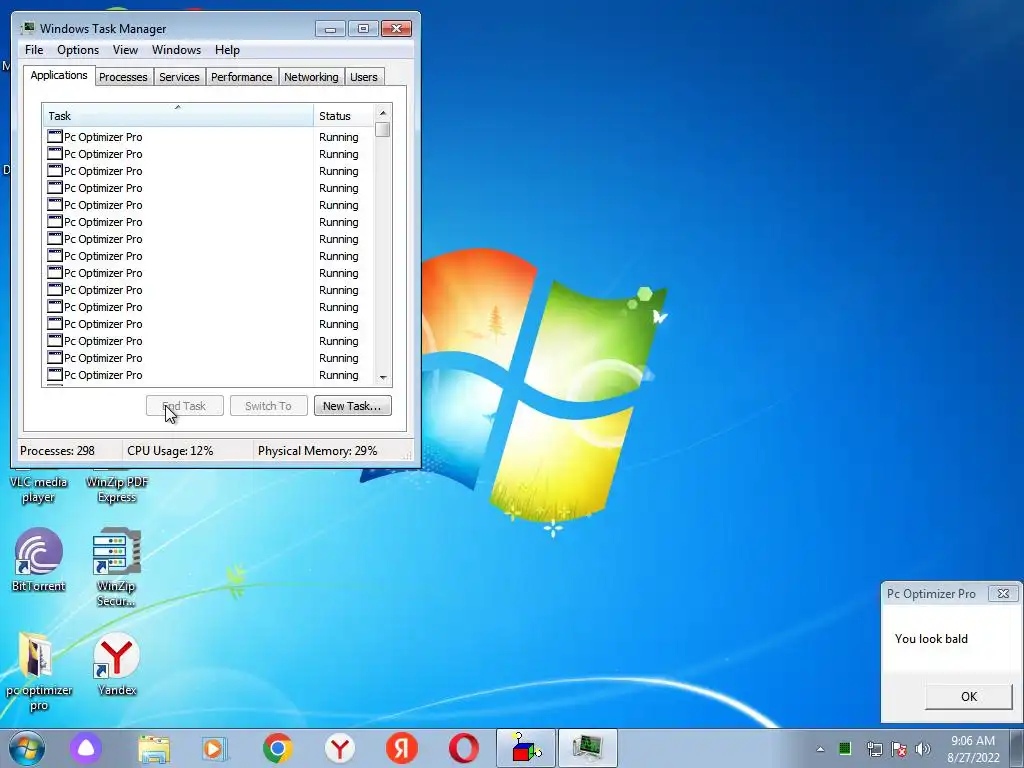Select the Yandex desktop shortcut
Viewport: 1024px width, 768px height.
tap(117, 664)
